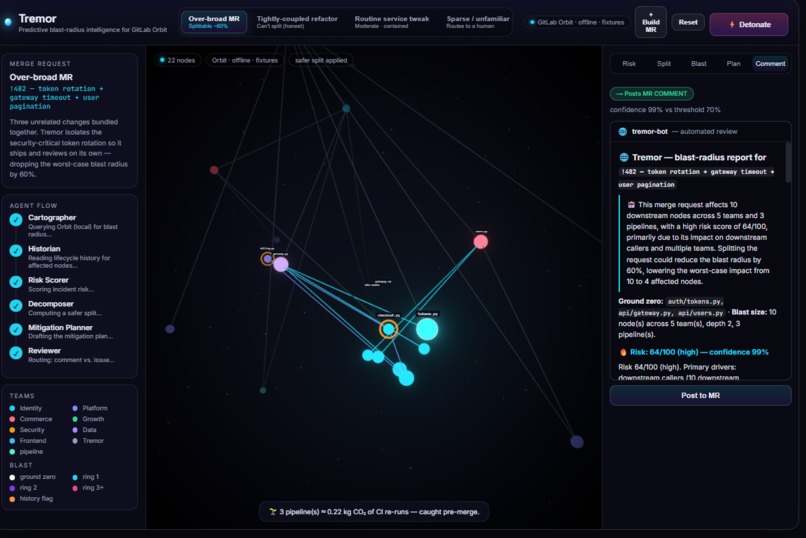Select the Sparse / unfamiliar scenario
Screen dimensions: 806x538
point(478,22)
